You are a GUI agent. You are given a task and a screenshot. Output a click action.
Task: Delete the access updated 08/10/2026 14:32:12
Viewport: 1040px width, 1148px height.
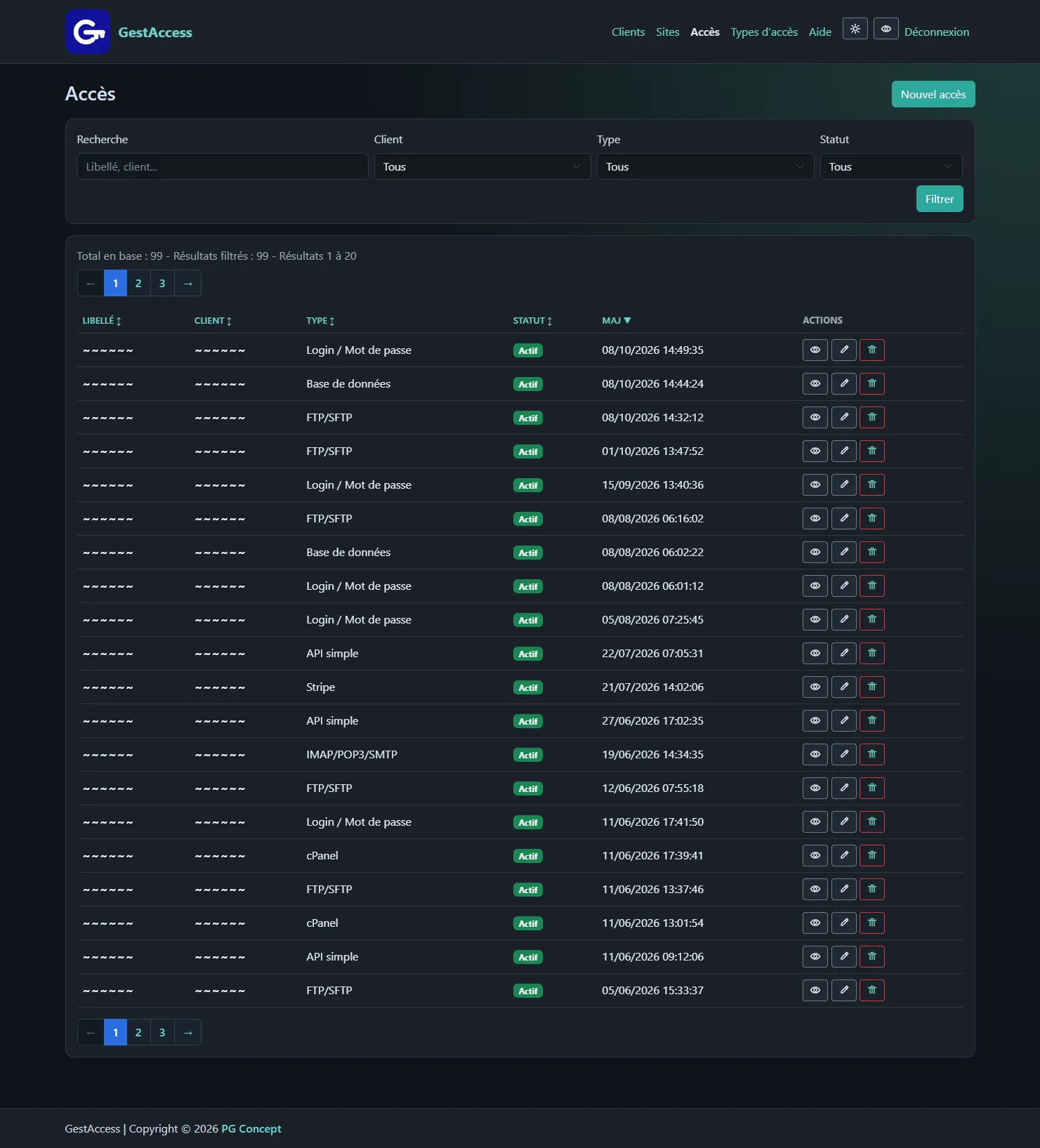[x=871, y=417]
